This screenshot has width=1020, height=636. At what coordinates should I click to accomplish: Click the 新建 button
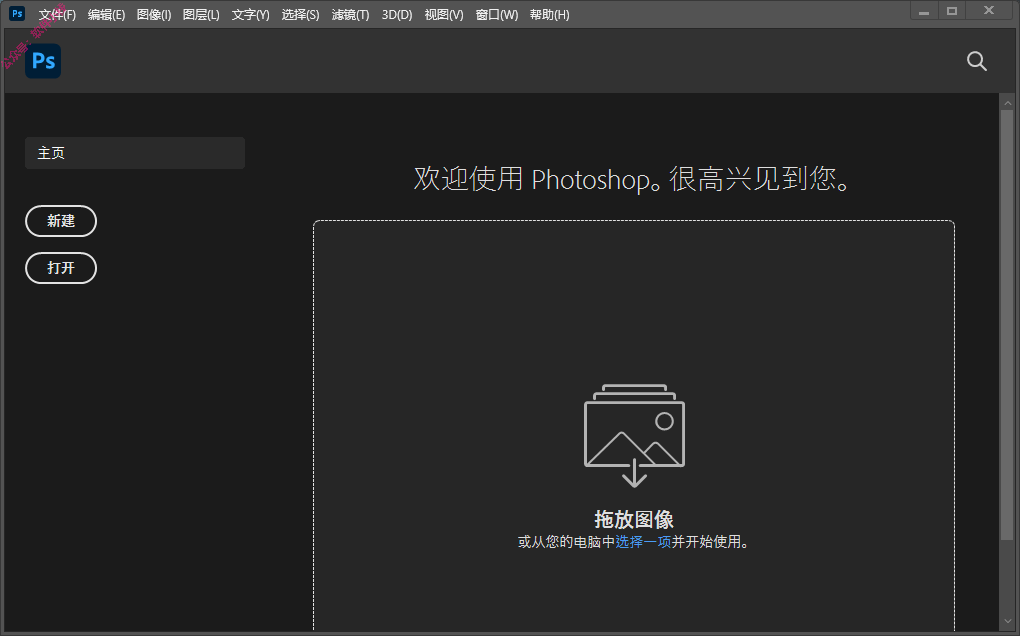(x=61, y=221)
